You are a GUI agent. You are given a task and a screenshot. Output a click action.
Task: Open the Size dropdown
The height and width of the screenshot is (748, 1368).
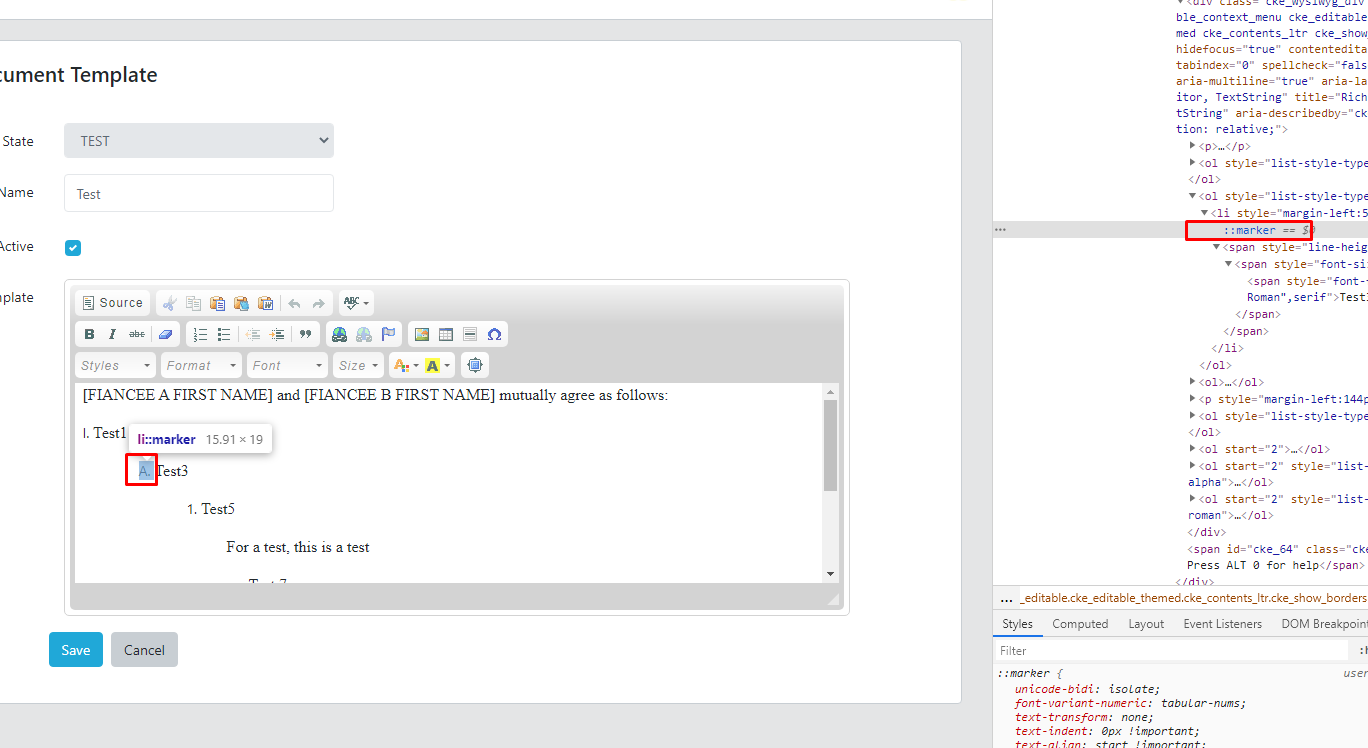pos(359,365)
